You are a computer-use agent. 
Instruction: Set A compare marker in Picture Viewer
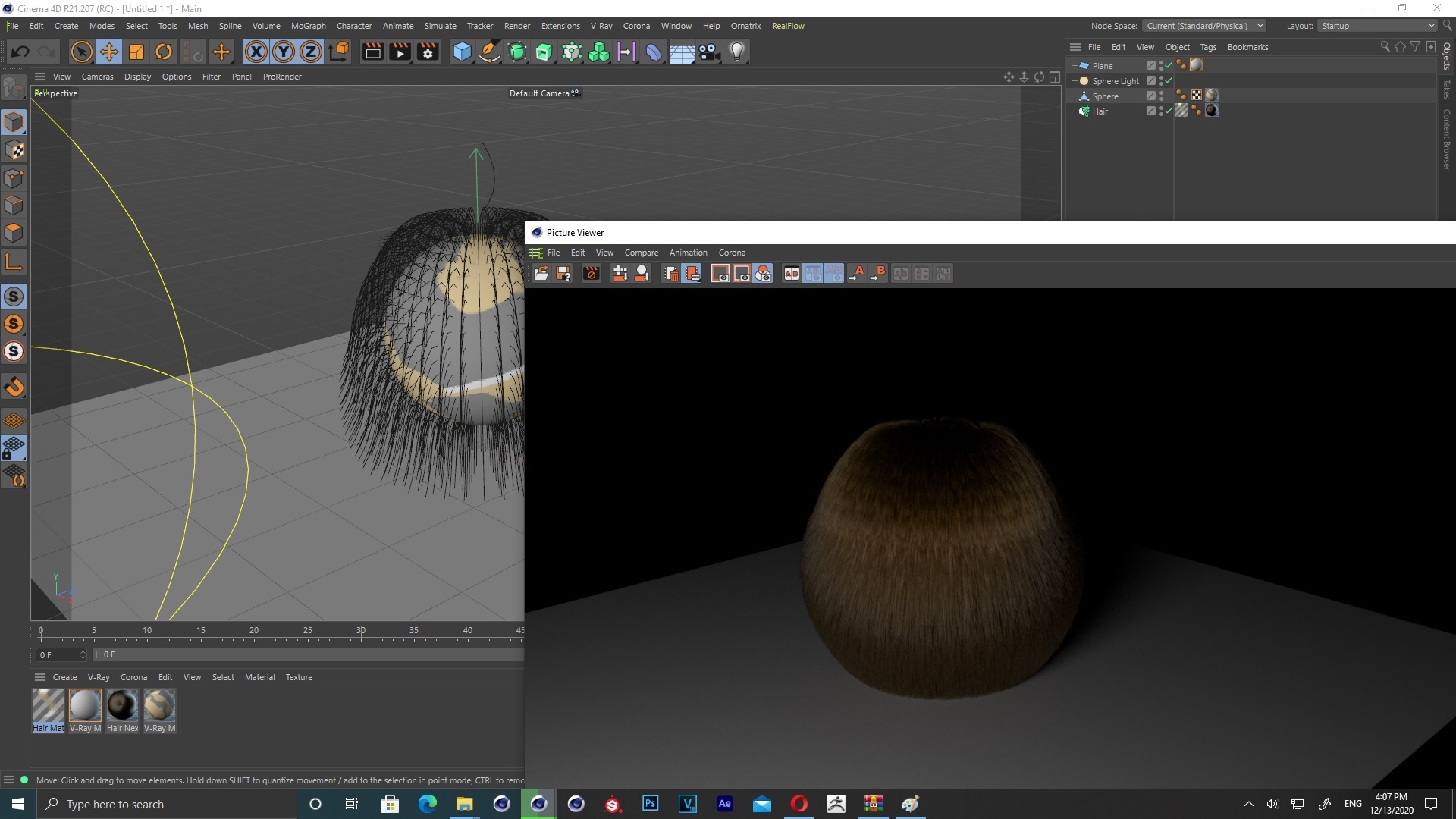click(x=856, y=274)
